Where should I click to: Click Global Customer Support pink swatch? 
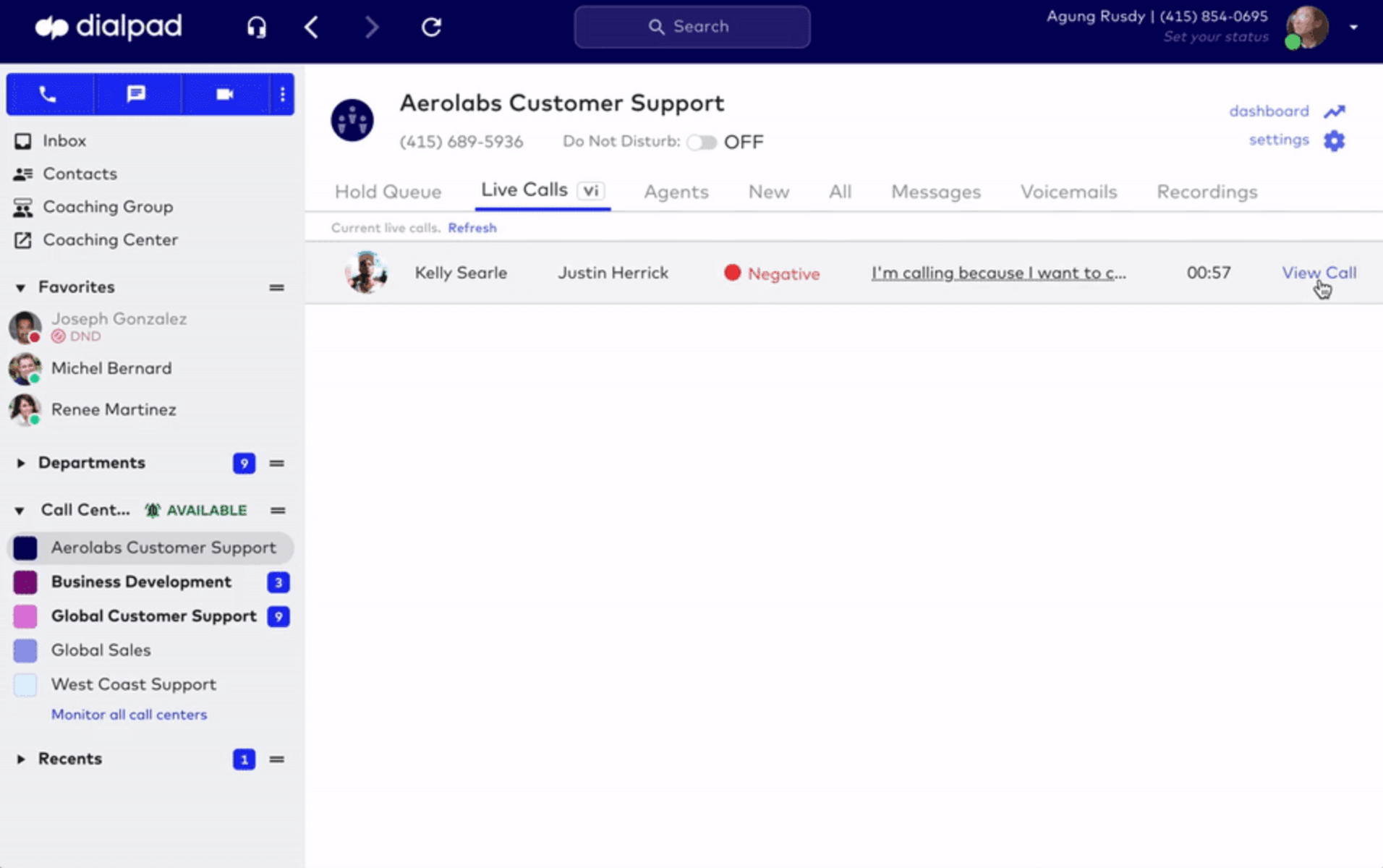(x=25, y=616)
